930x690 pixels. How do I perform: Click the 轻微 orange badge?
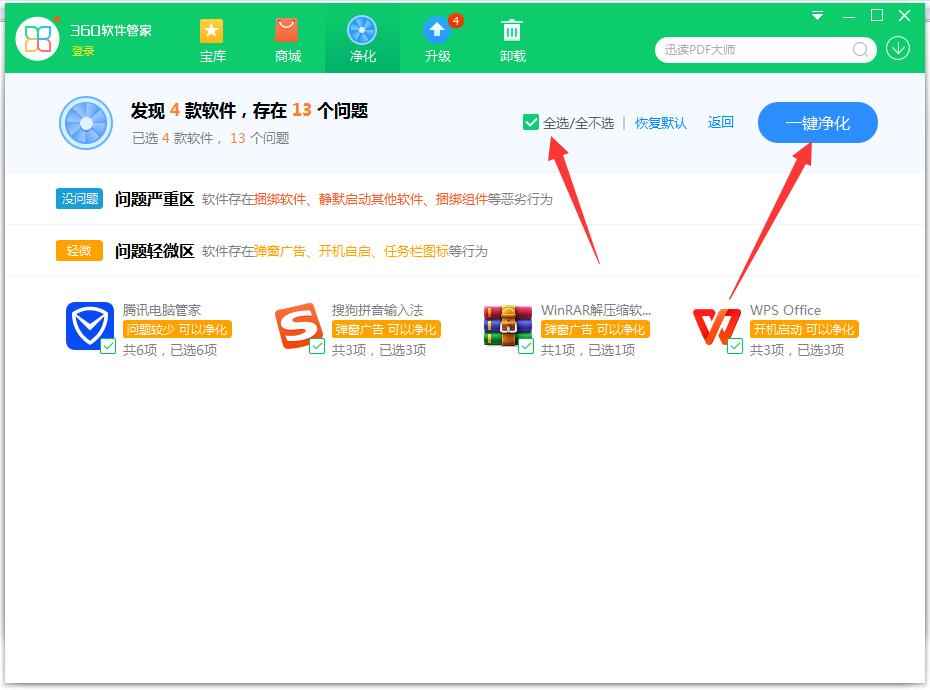[x=79, y=250]
